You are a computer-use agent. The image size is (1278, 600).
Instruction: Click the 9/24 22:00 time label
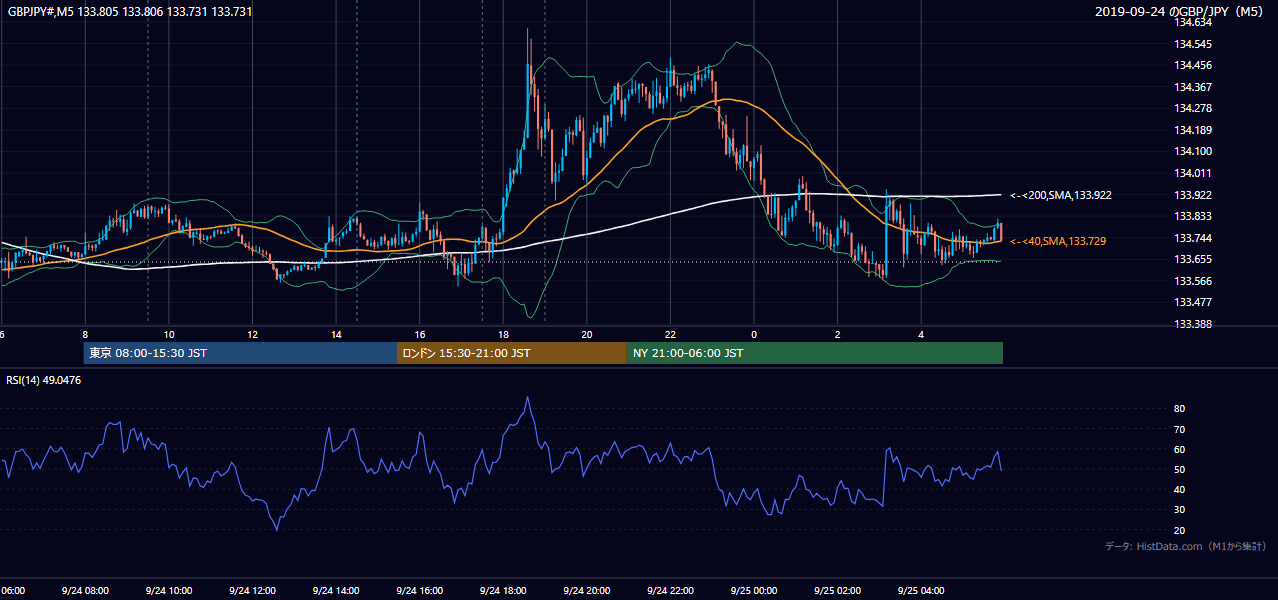click(670, 591)
